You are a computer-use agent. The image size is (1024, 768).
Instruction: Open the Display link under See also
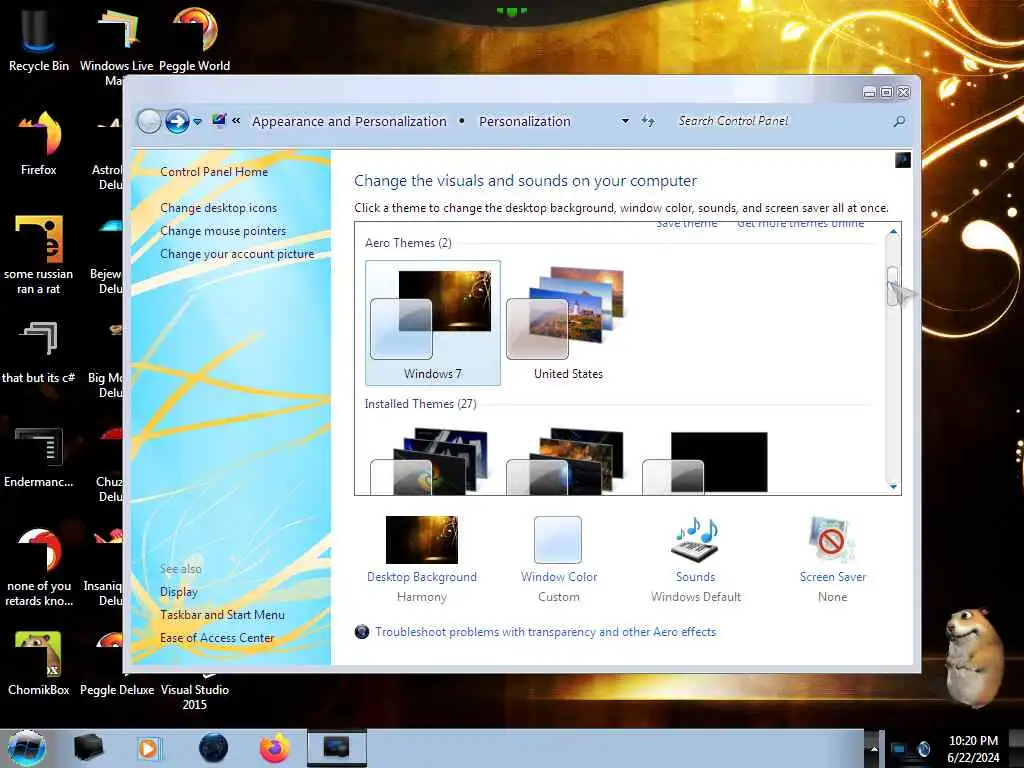[179, 592]
